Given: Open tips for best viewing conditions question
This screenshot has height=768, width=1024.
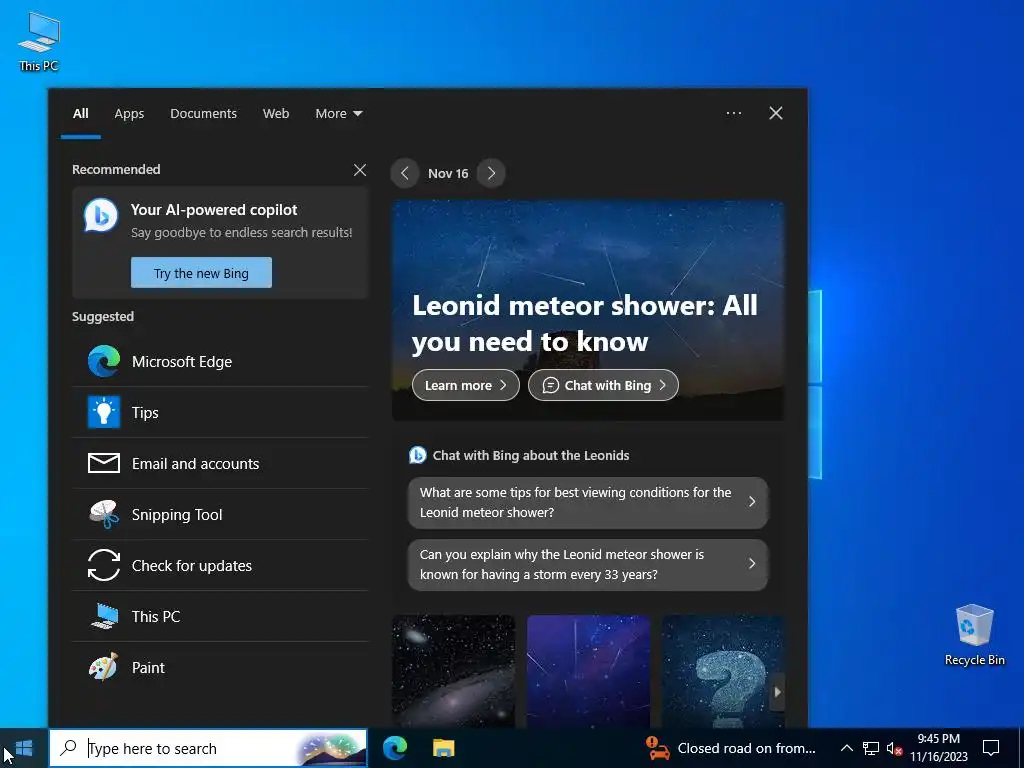Looking at the screenshot, I should [x=588, y=502].
